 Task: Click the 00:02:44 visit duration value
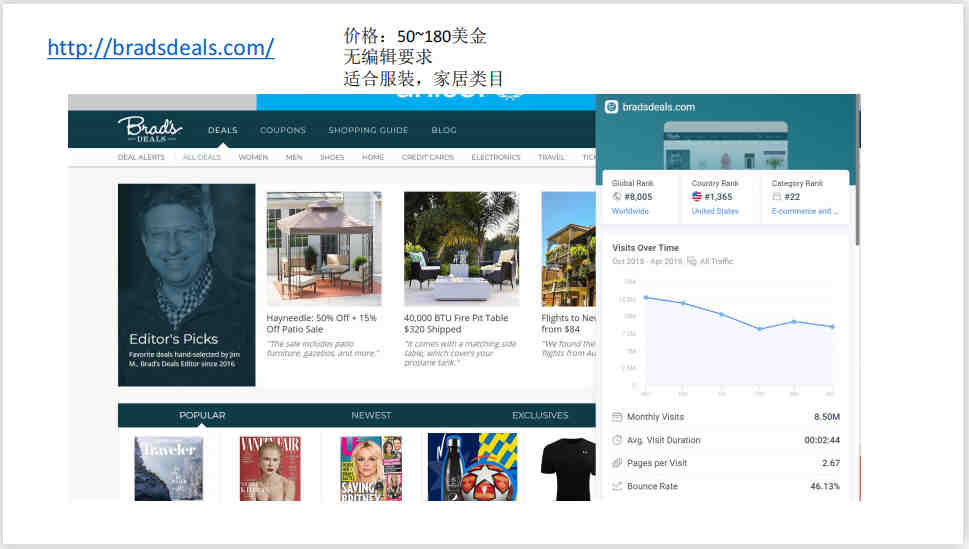point(822,440)
